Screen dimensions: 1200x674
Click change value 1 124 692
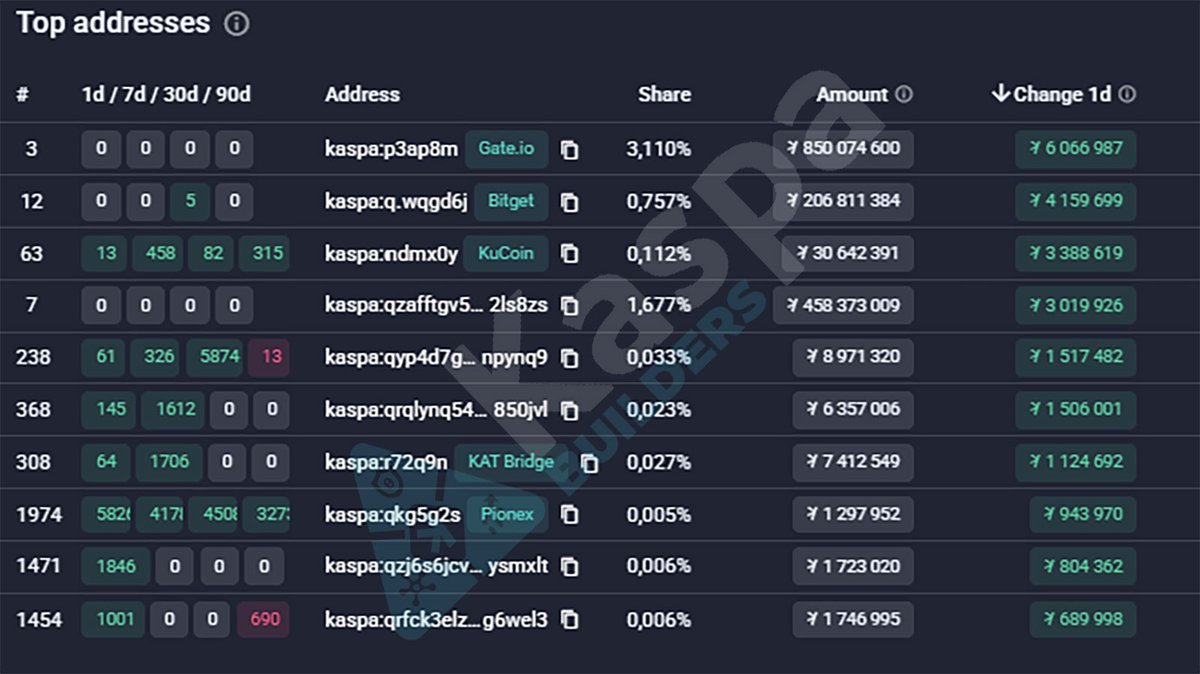[x=1076, y=462]
